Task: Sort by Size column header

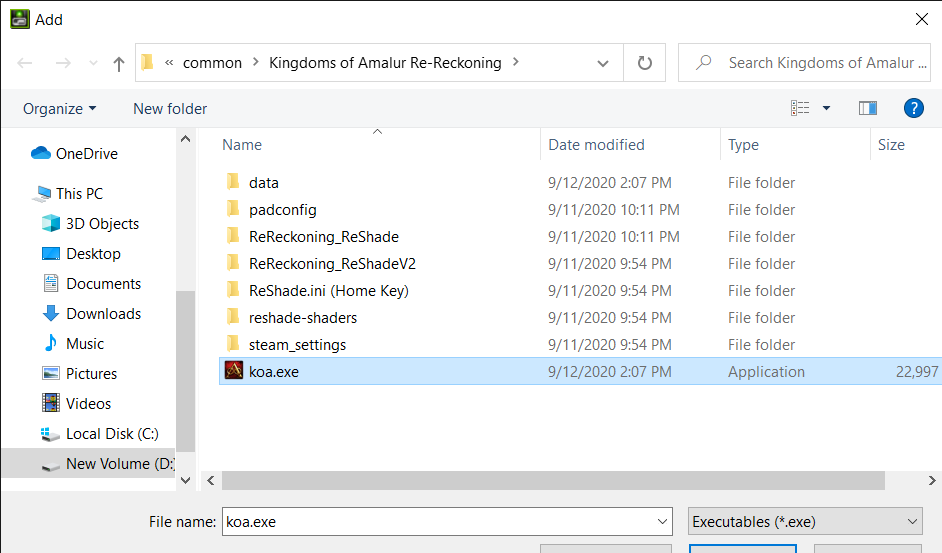Action: [891, 145]
